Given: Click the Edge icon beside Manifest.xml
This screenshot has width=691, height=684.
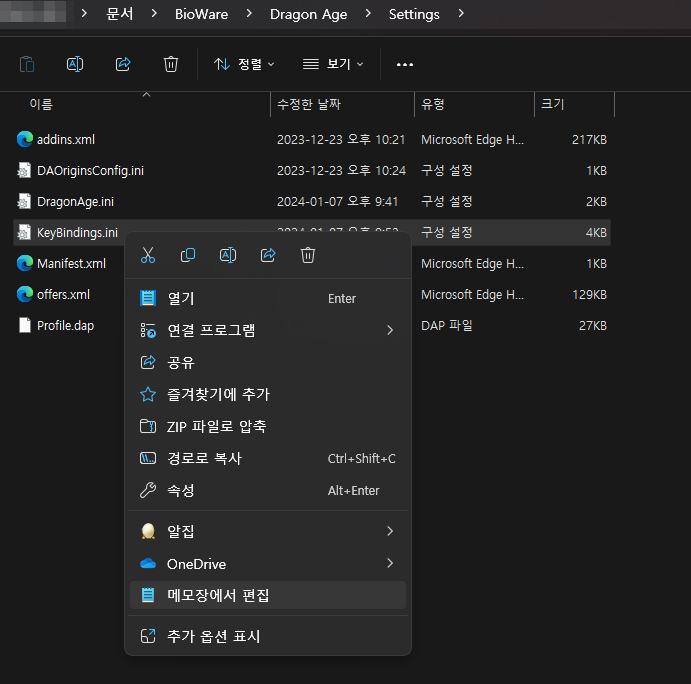Looking at the screenshot, I should (x=25, y=263).
